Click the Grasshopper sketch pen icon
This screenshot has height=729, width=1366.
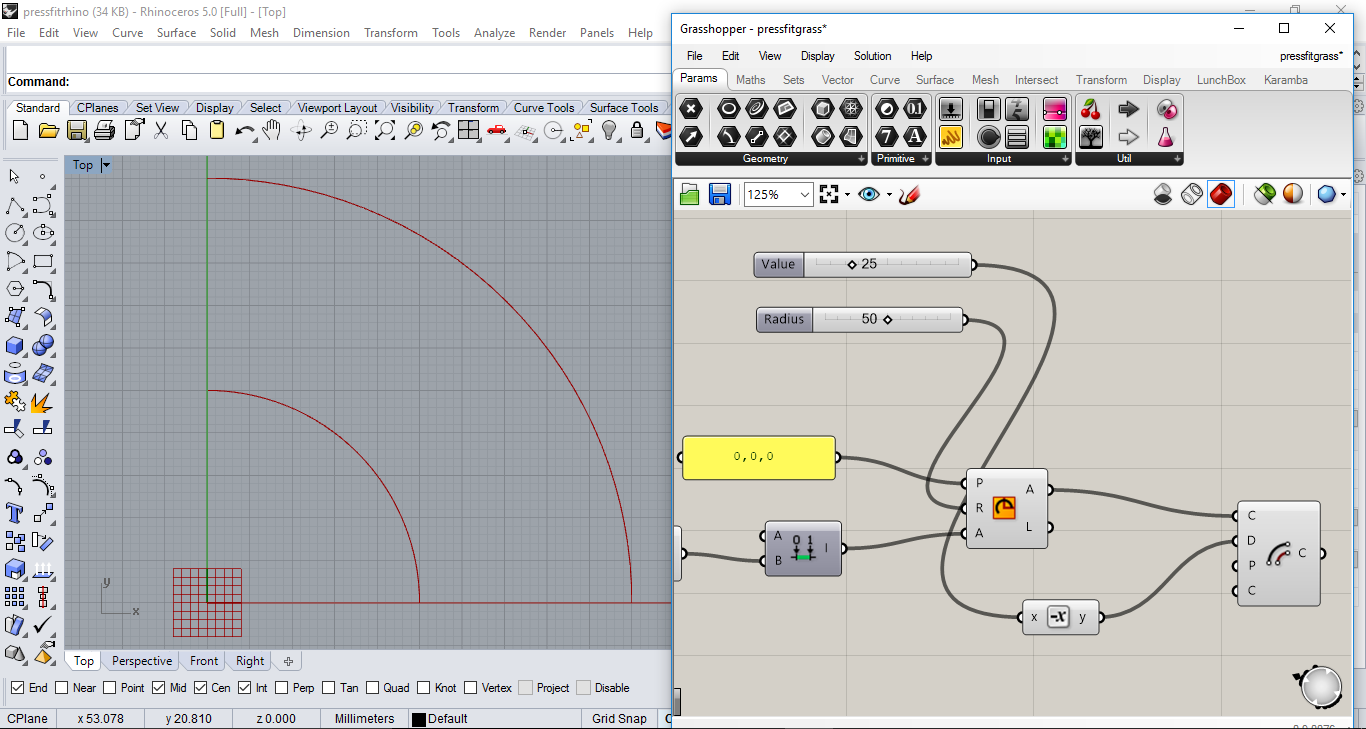click(909, 194)
